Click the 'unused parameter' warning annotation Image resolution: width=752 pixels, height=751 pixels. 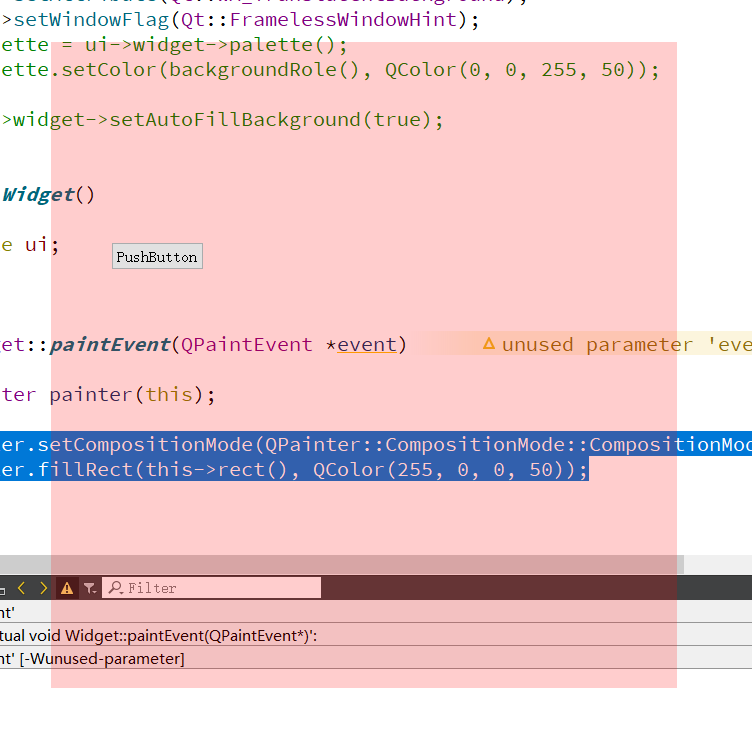[617, 344]
